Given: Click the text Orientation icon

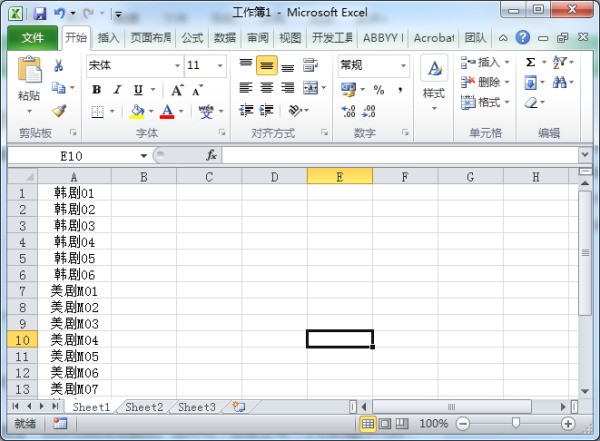Looking at the screenshot, I should pos(295,110).
